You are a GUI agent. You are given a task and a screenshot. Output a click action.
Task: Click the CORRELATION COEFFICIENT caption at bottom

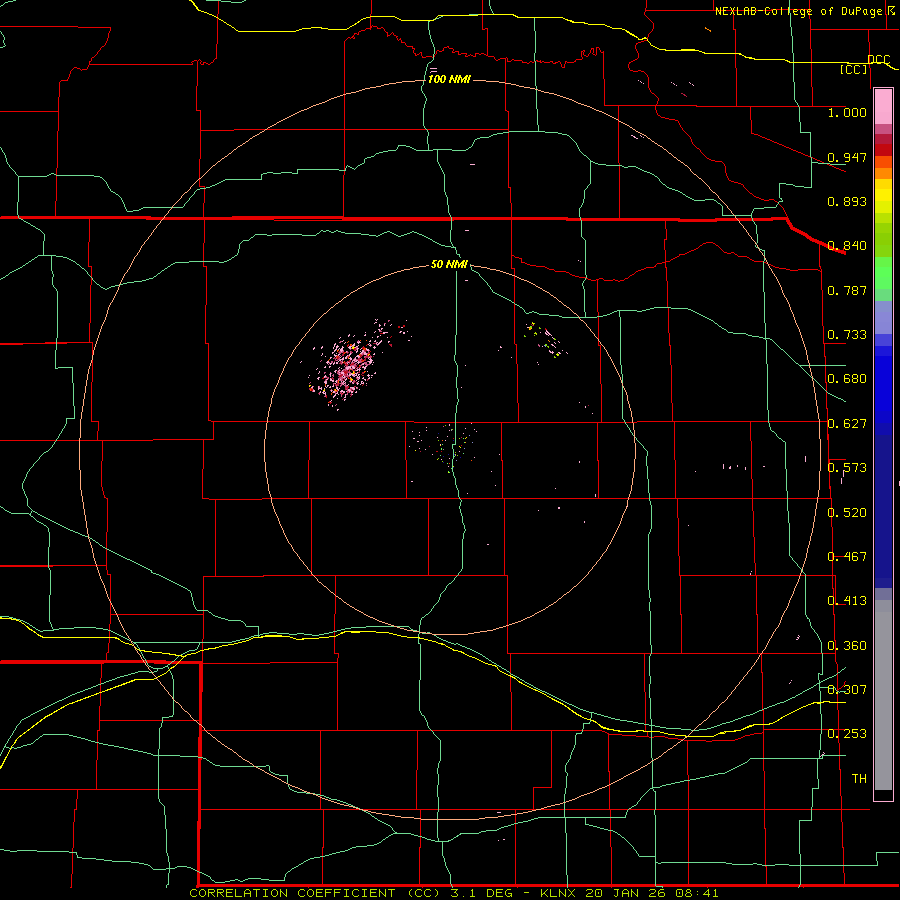click(x=453, y=893)
